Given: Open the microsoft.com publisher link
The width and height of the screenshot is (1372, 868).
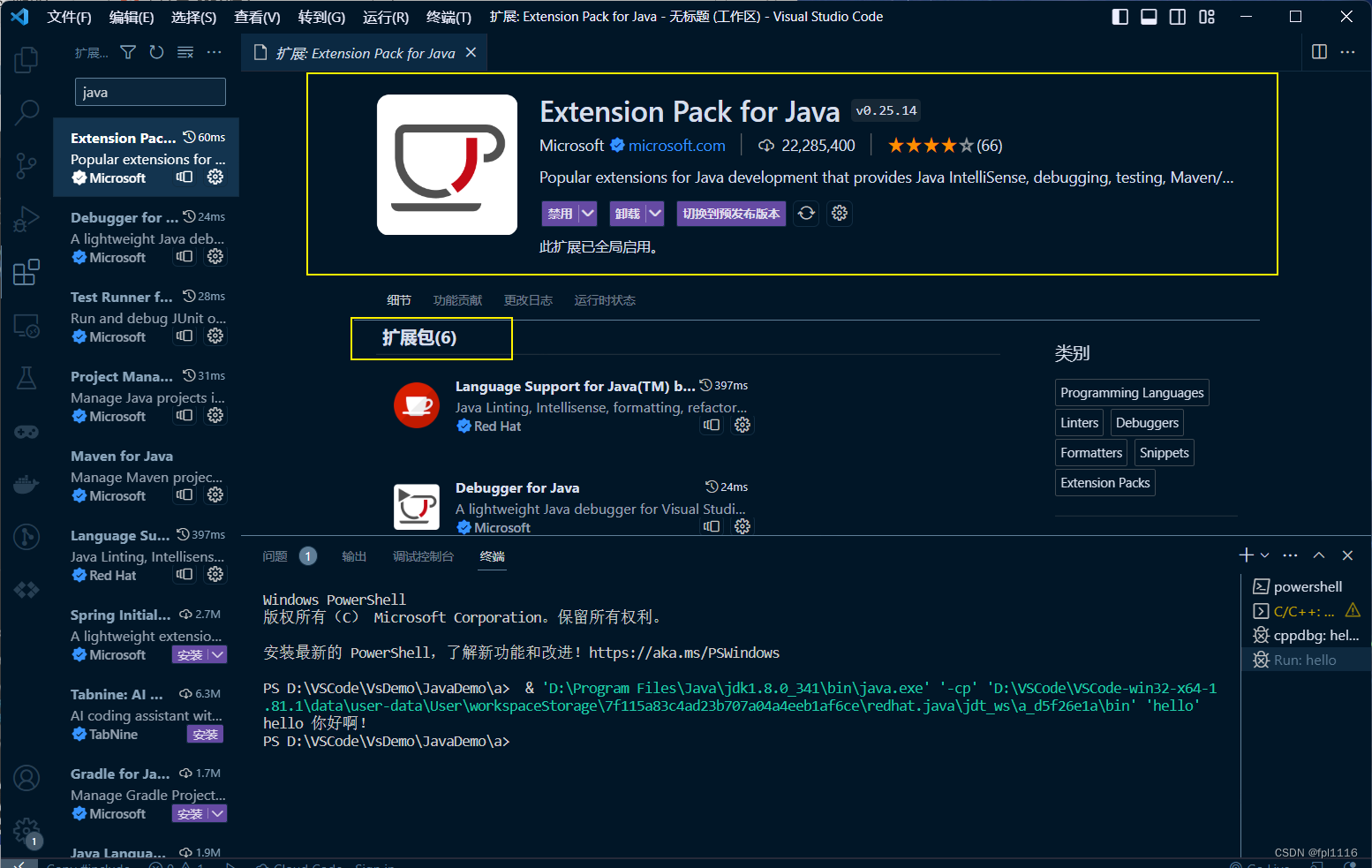Looking at the screenshot, I should pos(676,145).
